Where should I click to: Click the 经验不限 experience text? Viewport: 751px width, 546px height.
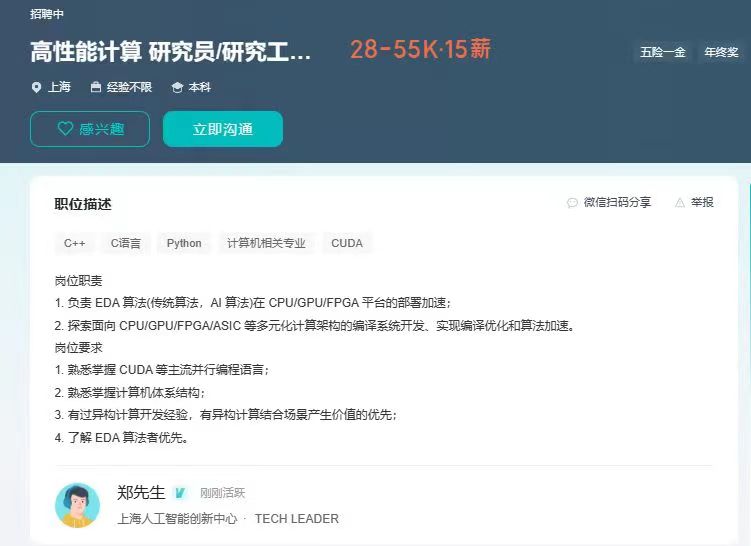pyautogui.click(x=129, y=87)
